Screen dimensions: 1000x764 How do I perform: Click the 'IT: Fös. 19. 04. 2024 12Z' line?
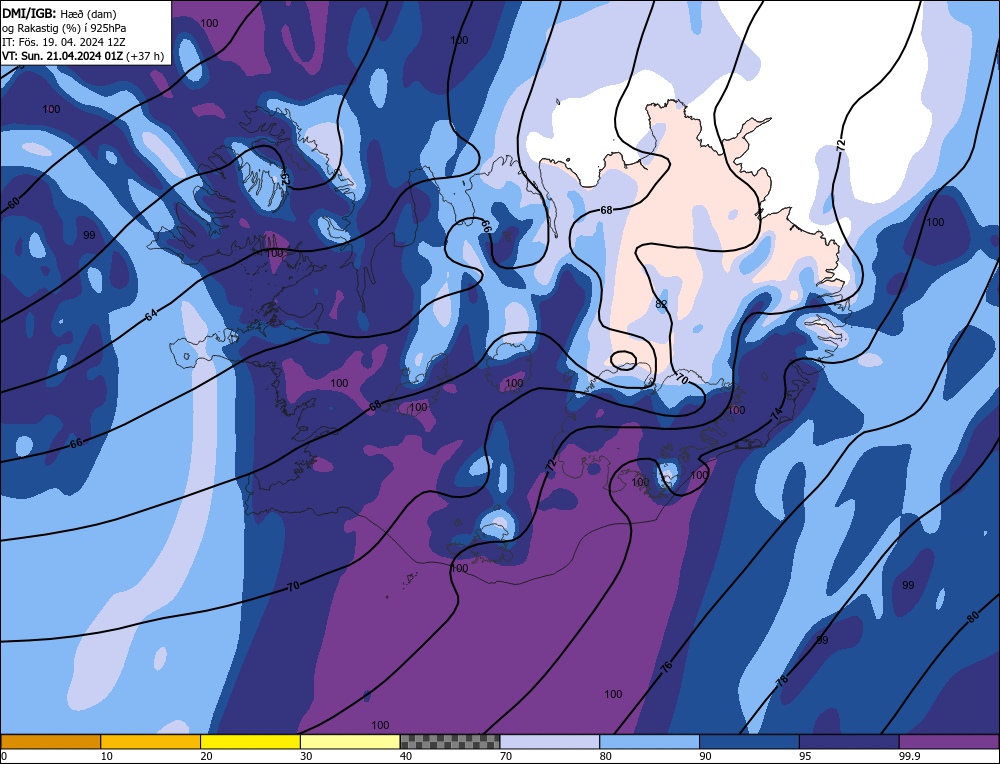coord(64,41)
